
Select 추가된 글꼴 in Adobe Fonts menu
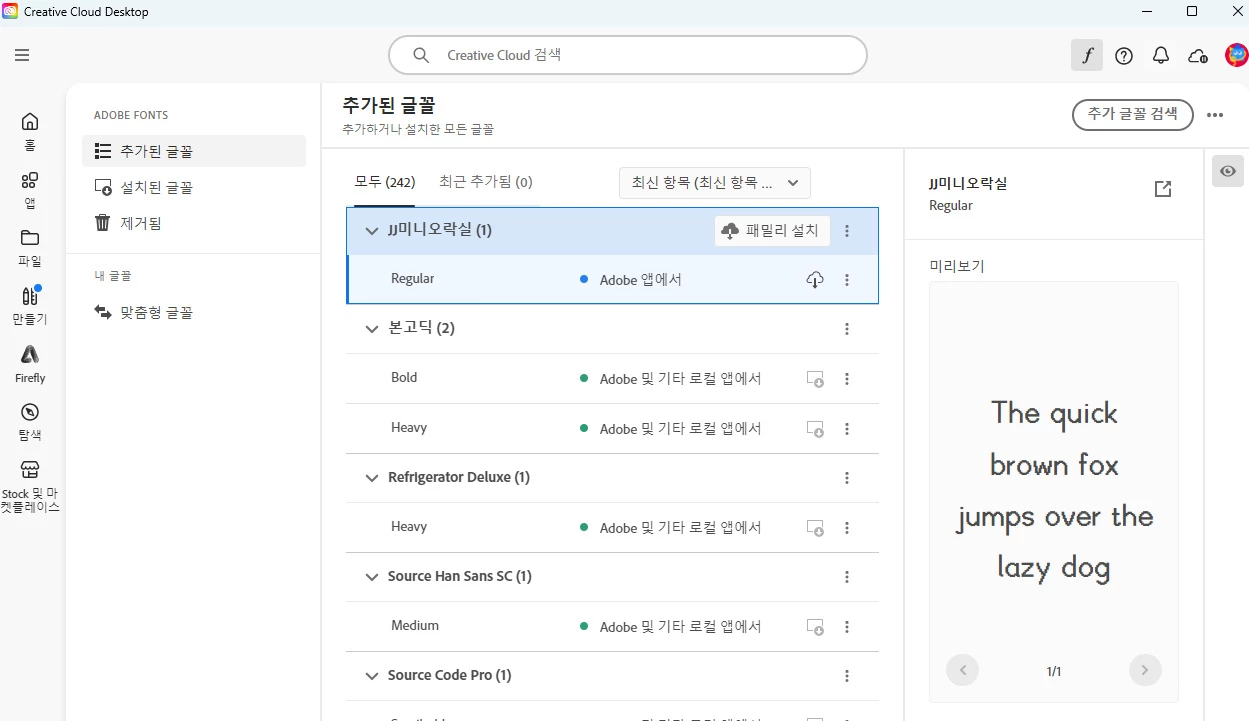(194, 151)
